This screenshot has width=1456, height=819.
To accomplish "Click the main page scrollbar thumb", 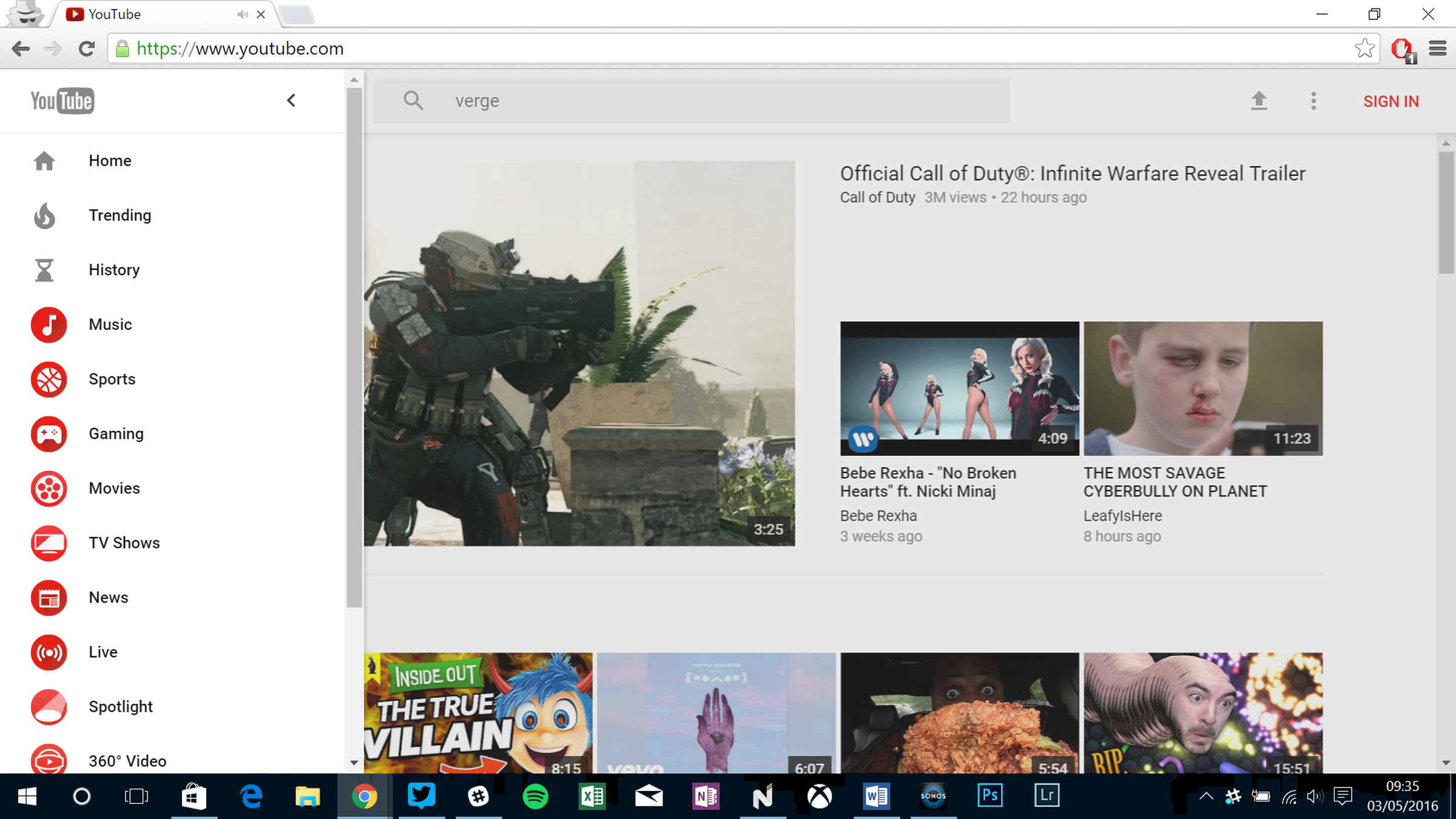I will [x=1446, y=212].
